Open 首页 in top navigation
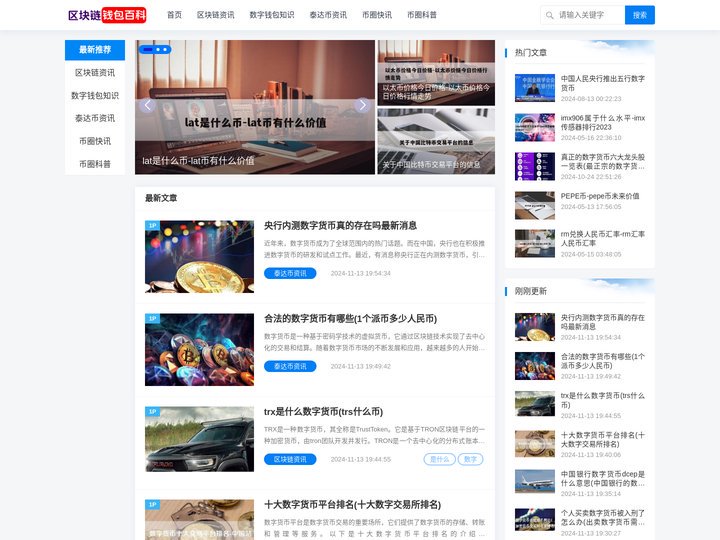This screenshot has width=720, height=540. (174, 15)
